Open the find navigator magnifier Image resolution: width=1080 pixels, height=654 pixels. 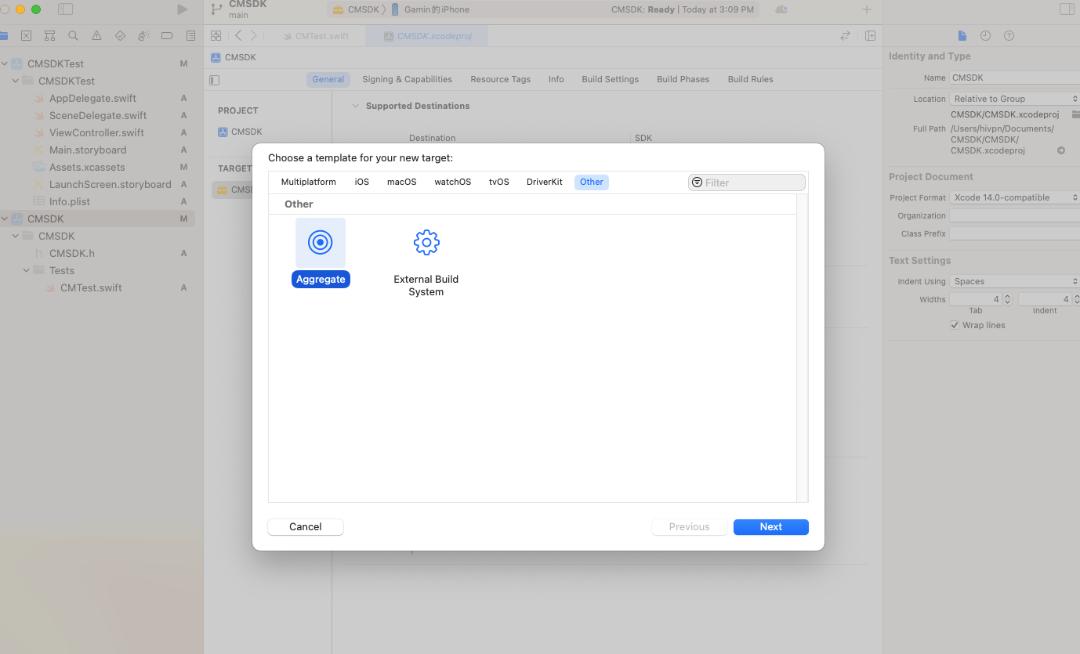click(73, 36)
